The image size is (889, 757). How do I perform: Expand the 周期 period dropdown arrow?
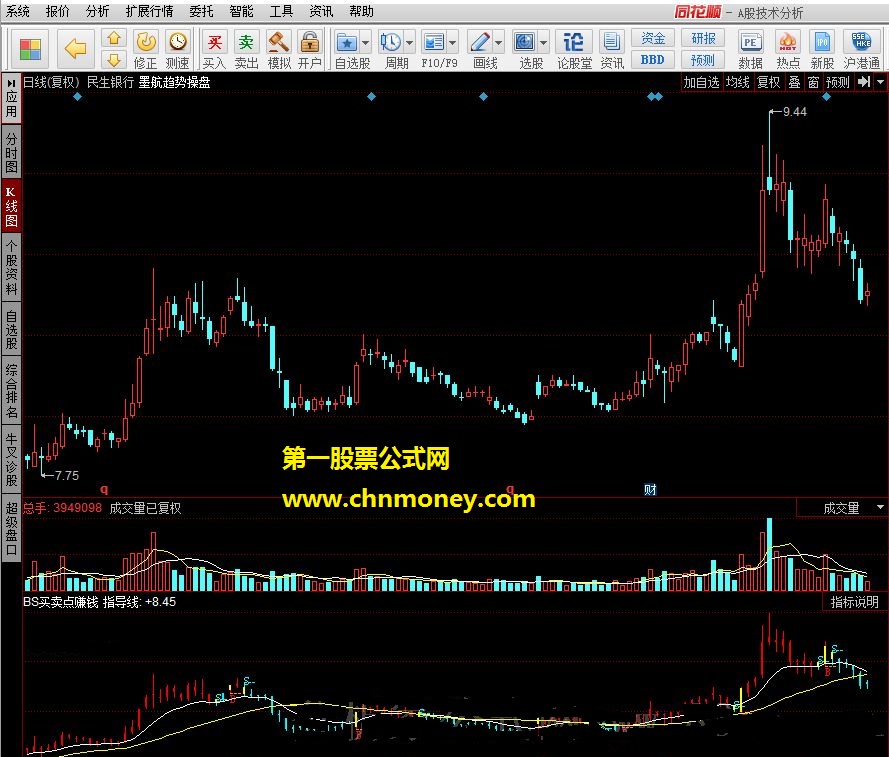click(x=409, y=43)
